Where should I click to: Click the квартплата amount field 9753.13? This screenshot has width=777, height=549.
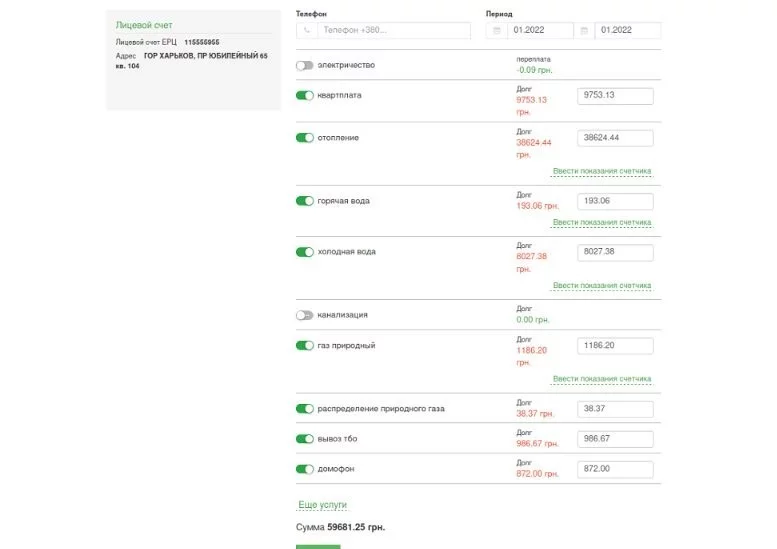[615, 96]
